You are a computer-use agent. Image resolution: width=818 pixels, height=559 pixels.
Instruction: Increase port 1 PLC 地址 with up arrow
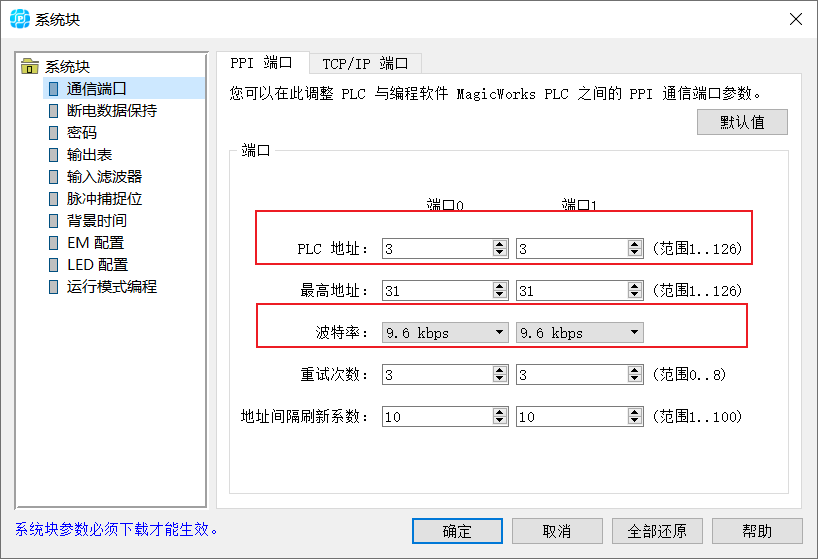pos(635,244)
